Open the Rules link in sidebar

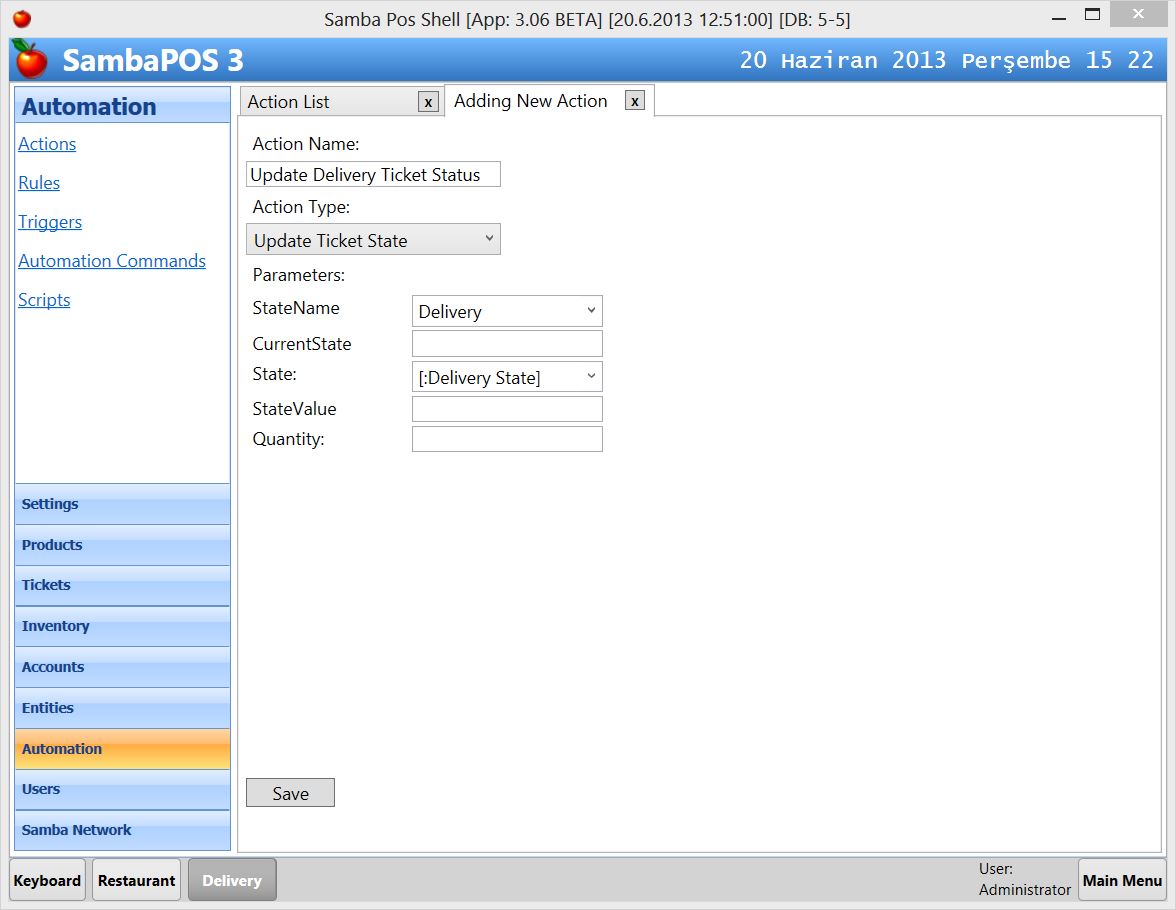click(x=39, y=183)
